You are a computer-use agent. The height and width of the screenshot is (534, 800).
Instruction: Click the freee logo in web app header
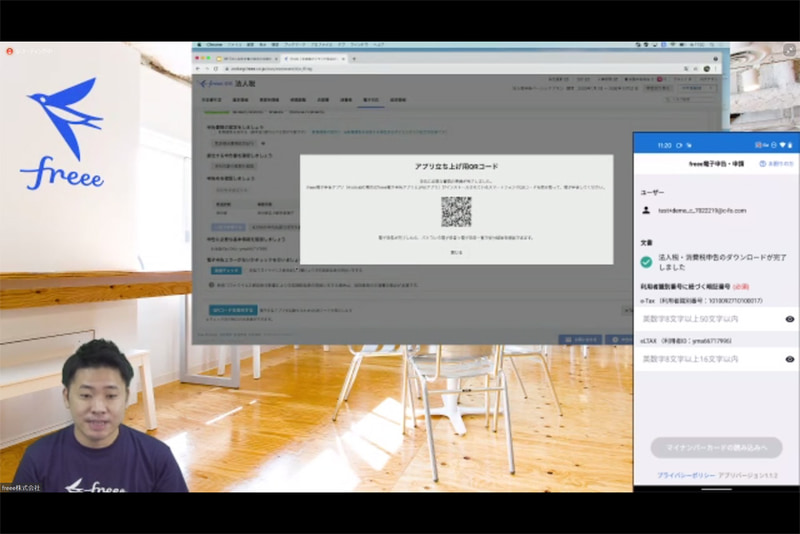pyautogui.click(x=216, y=84)
